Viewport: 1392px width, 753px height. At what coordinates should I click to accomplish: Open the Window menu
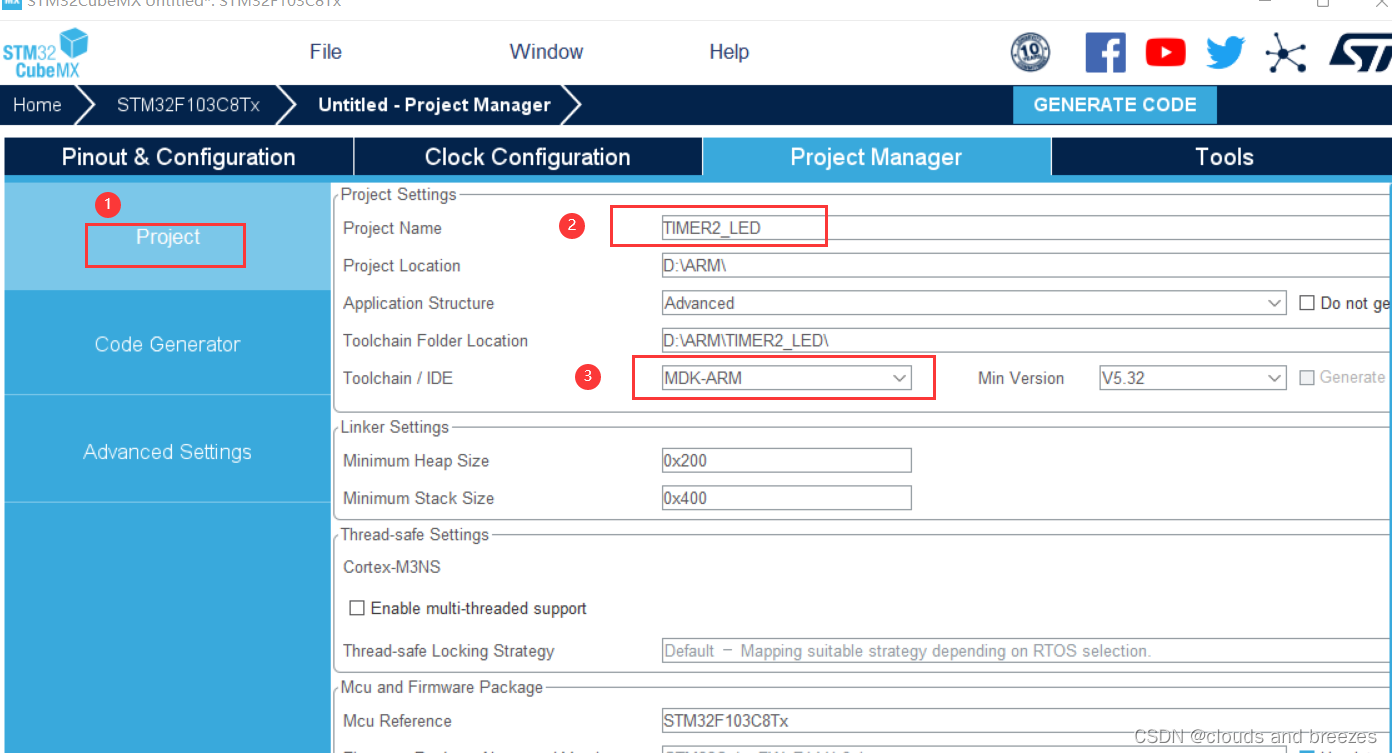tap(546, 52)
